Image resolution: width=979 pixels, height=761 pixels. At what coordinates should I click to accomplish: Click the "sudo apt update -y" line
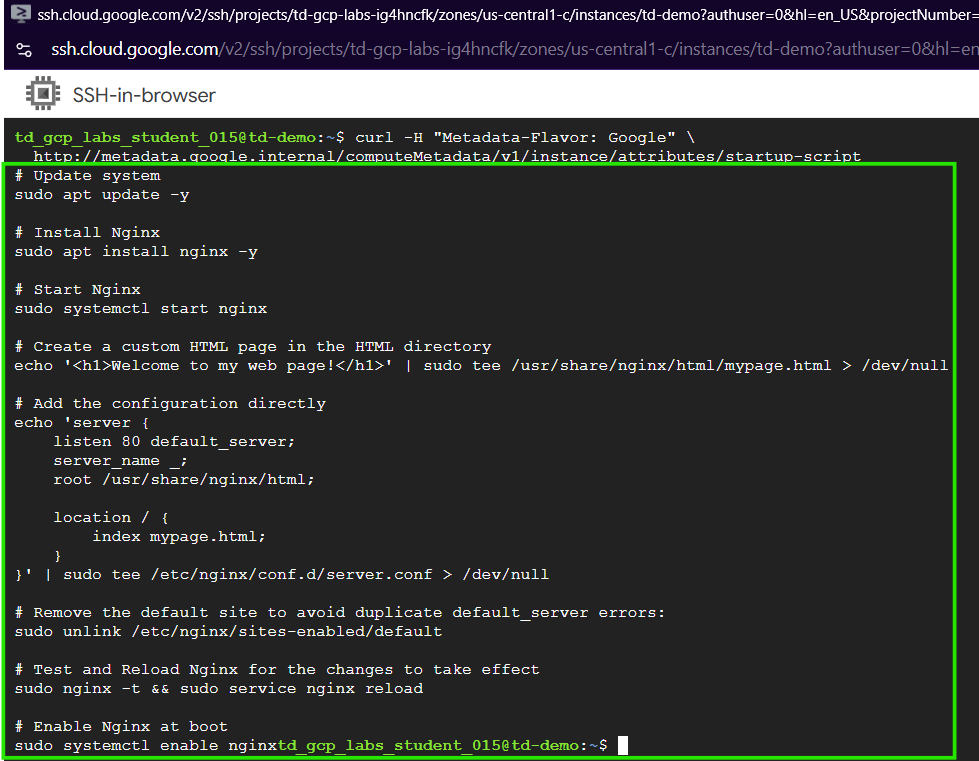[x=102, y=194]
